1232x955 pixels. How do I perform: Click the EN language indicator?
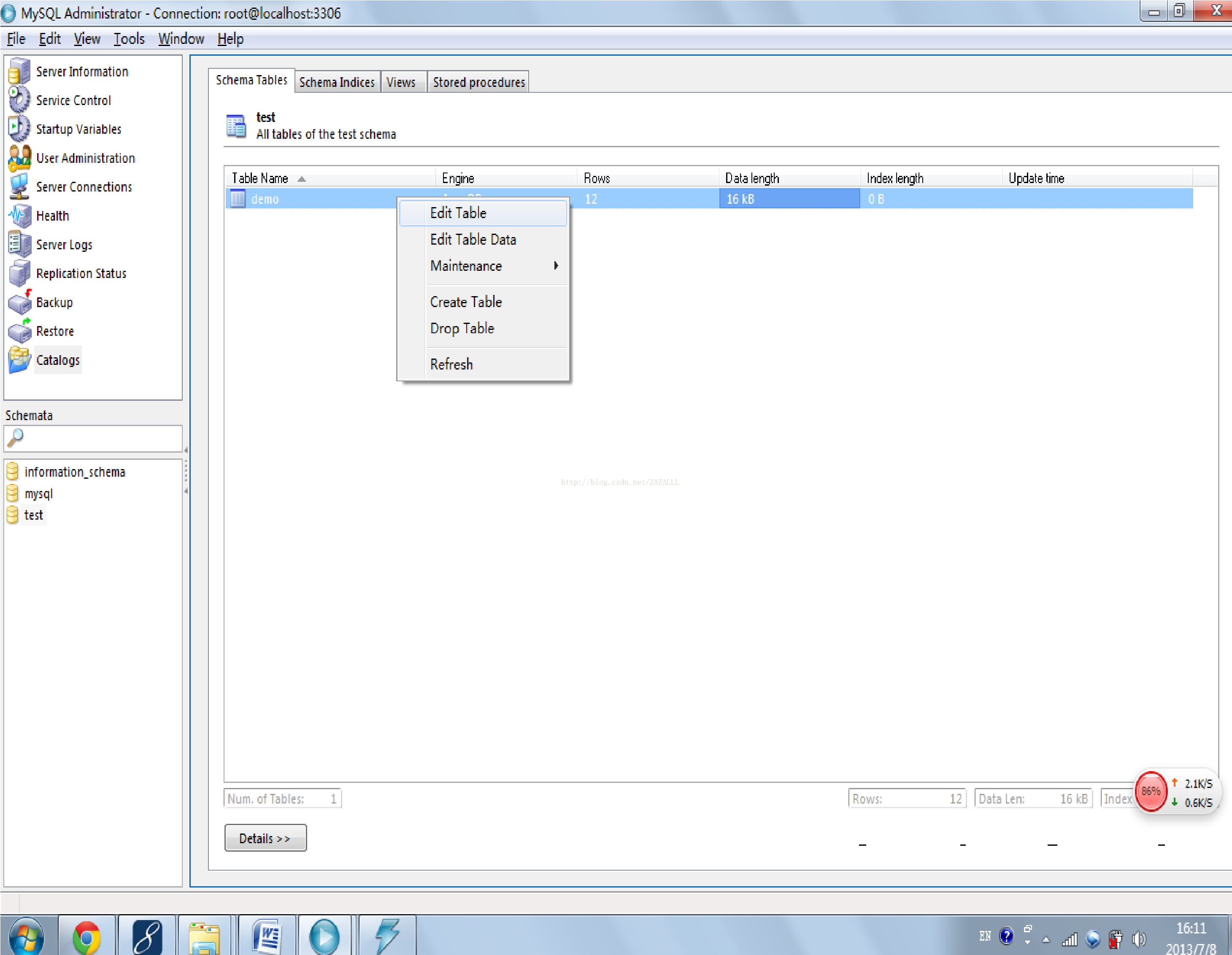(985, 936)
